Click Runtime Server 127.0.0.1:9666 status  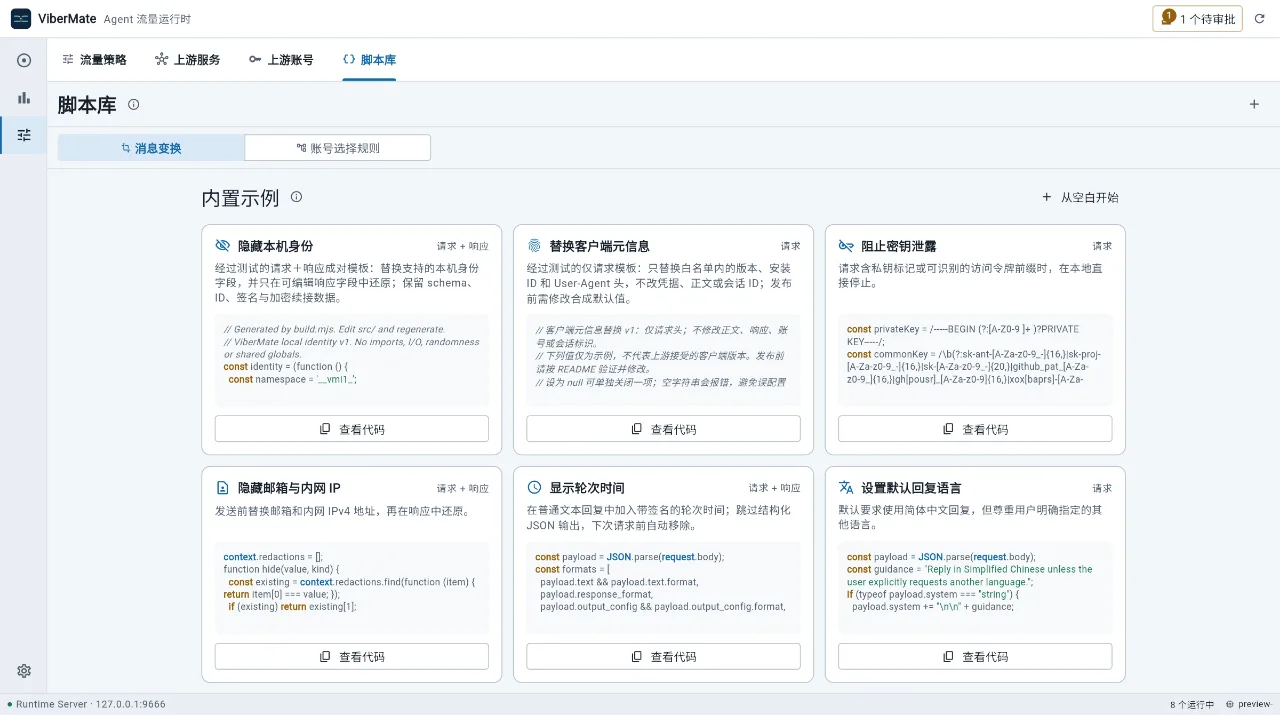(x=86, y=704)
